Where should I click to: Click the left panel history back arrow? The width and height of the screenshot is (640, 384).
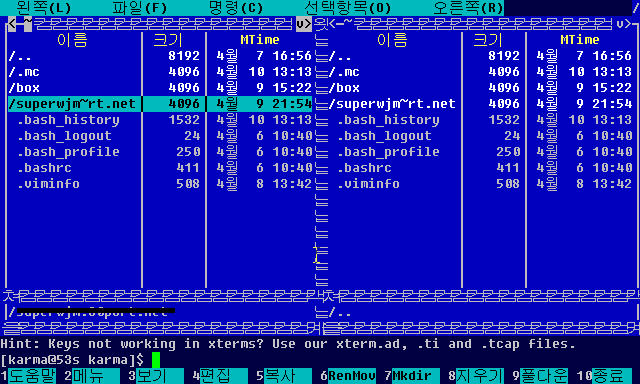(12, 24)
